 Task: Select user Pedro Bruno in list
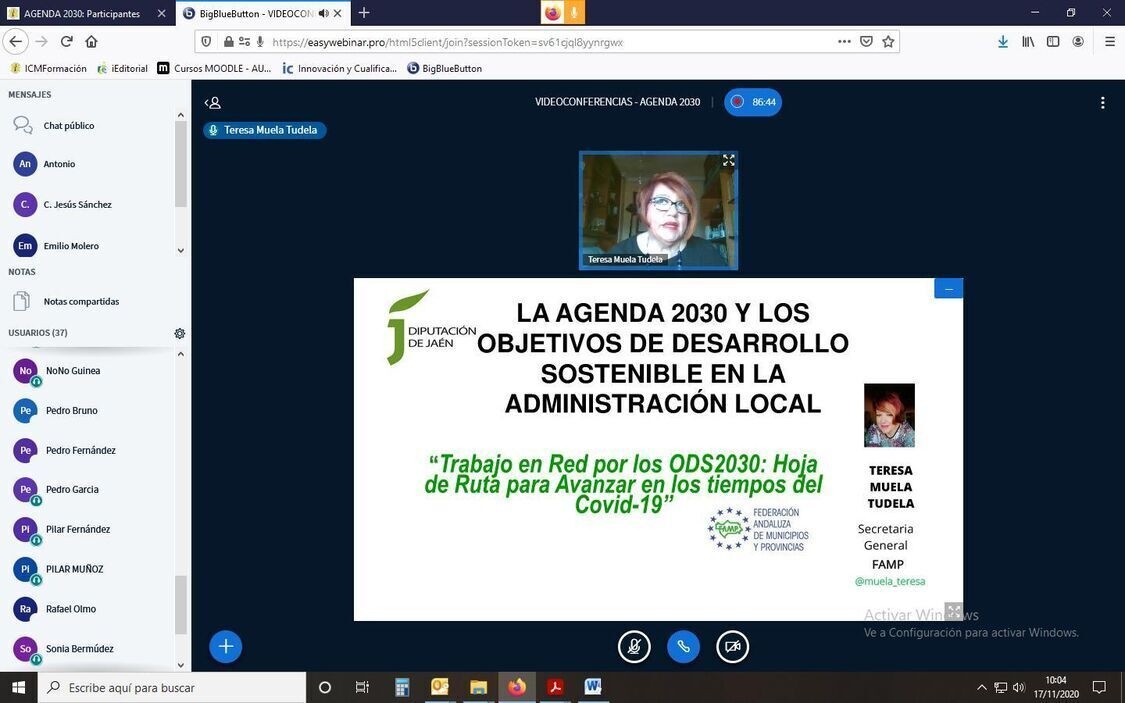coord(71,410)
